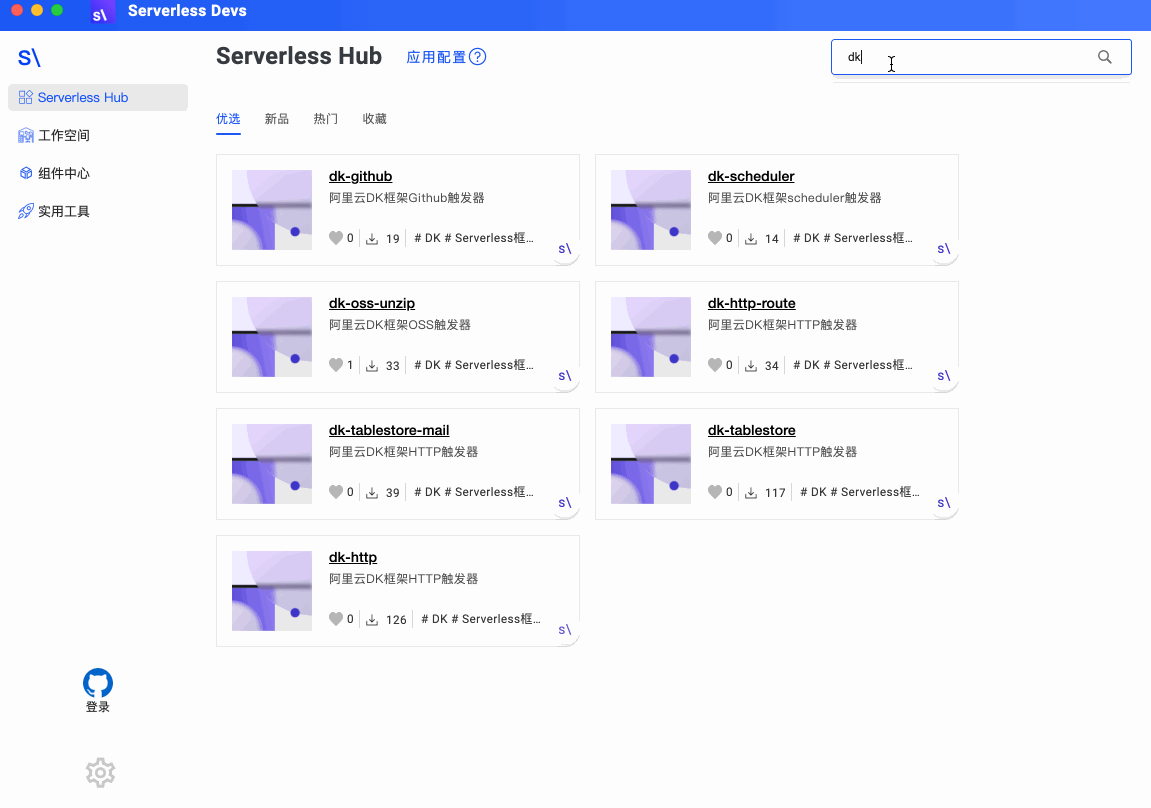Click dk-oss-unzip card thumbnail
The width and height of the screenshot is (1151, 808).
tap(272, 337)
